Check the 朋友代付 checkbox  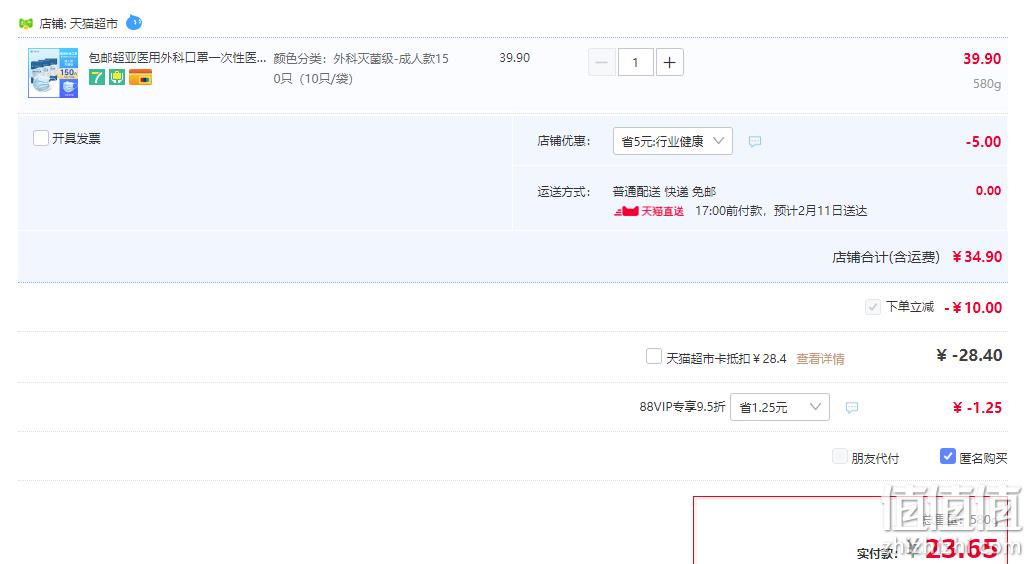coord(840,456)
